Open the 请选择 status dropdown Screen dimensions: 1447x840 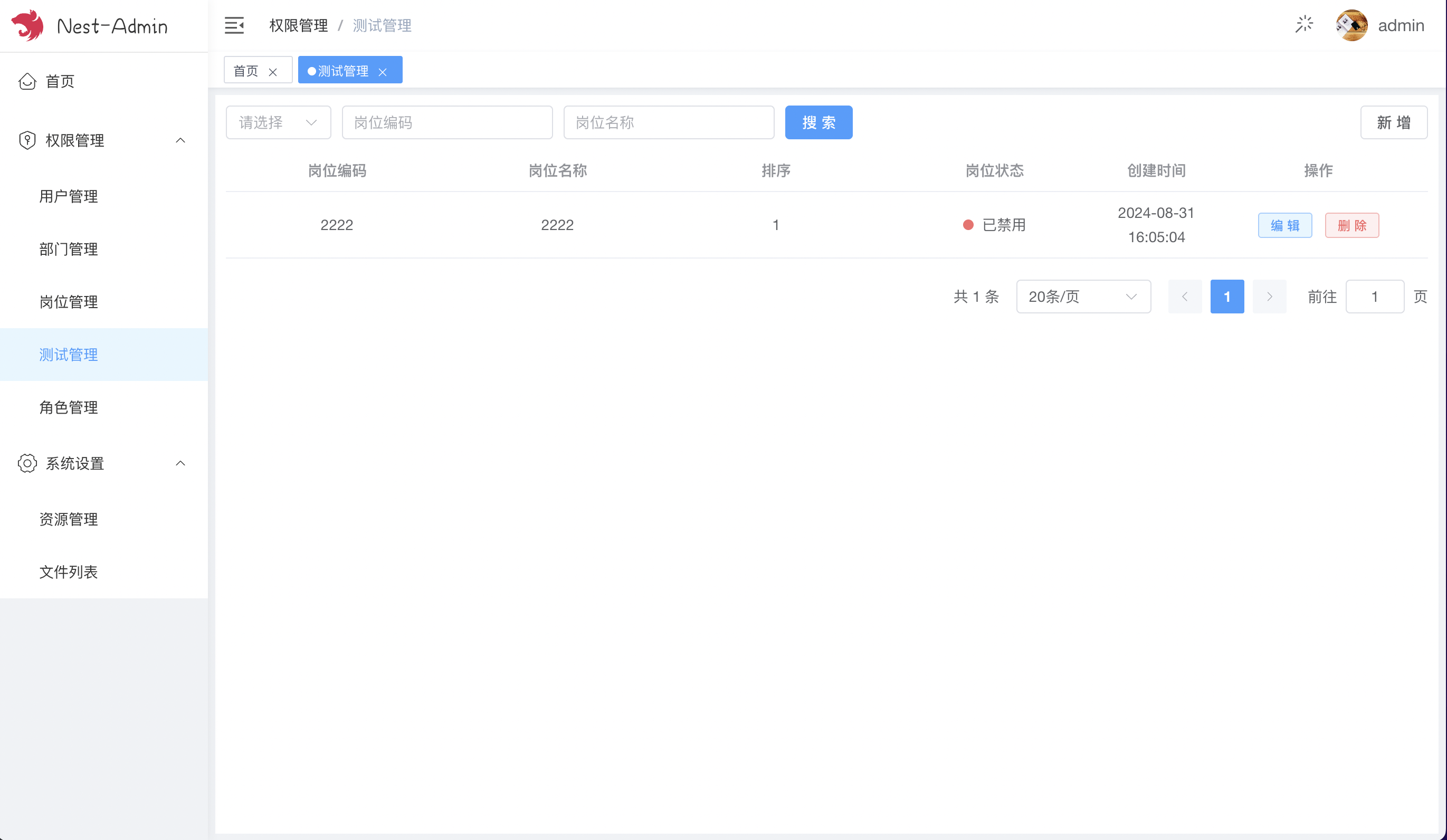[x=278, y=122]
